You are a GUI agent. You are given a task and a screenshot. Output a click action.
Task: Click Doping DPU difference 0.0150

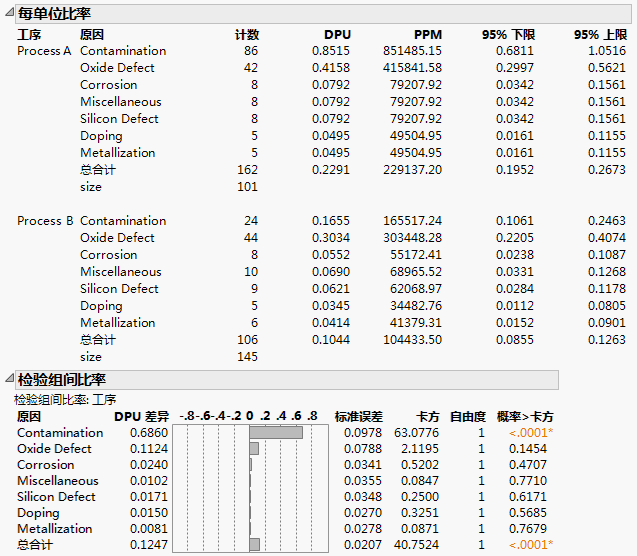(x=149, y=513)
